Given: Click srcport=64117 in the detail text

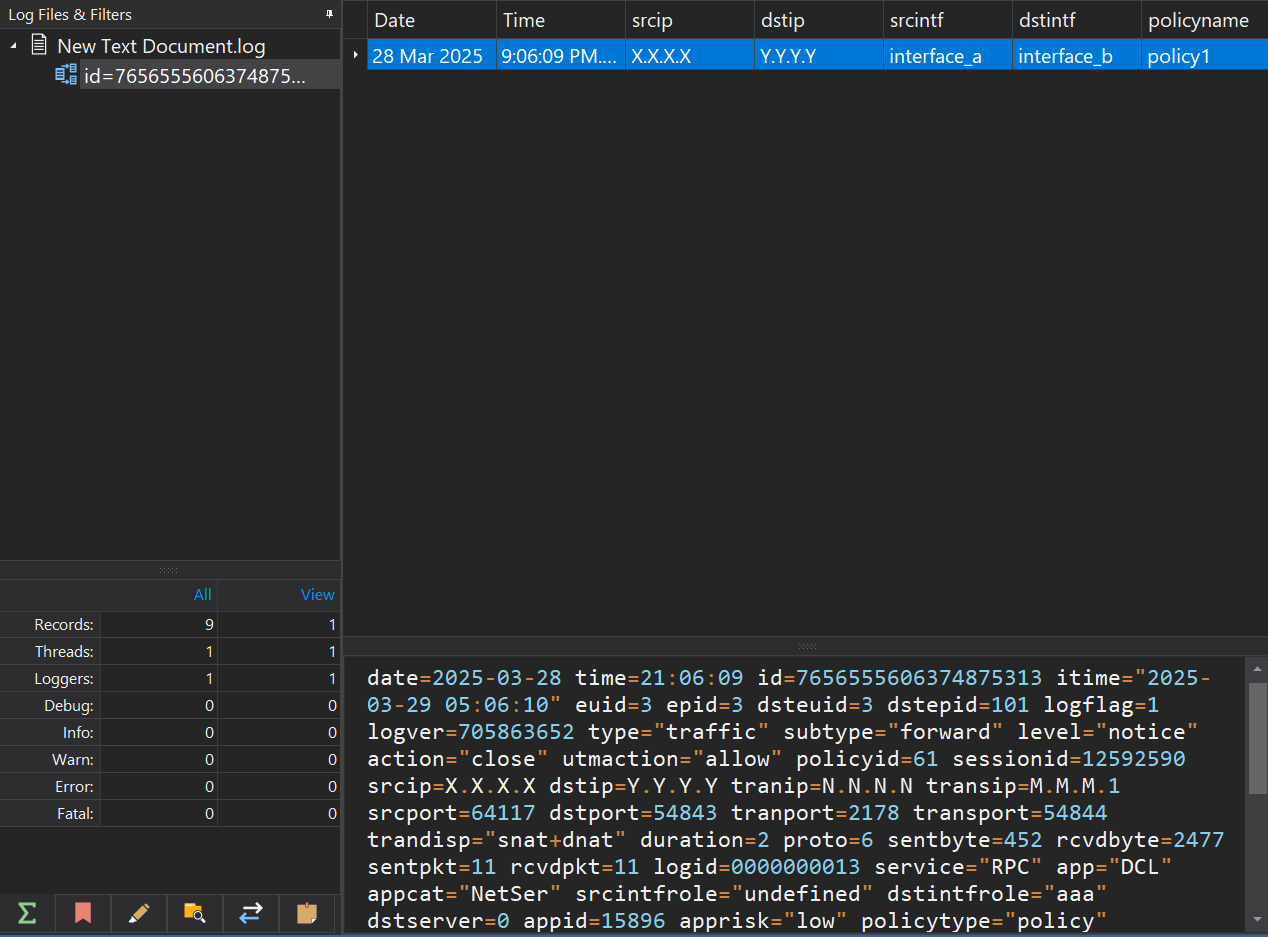Looking at the screenshot, I should (451, 813).
